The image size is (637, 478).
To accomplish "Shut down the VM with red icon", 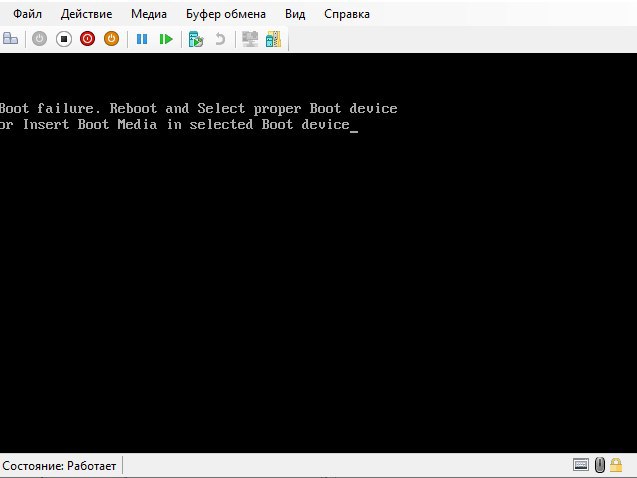I will (87, 39).
